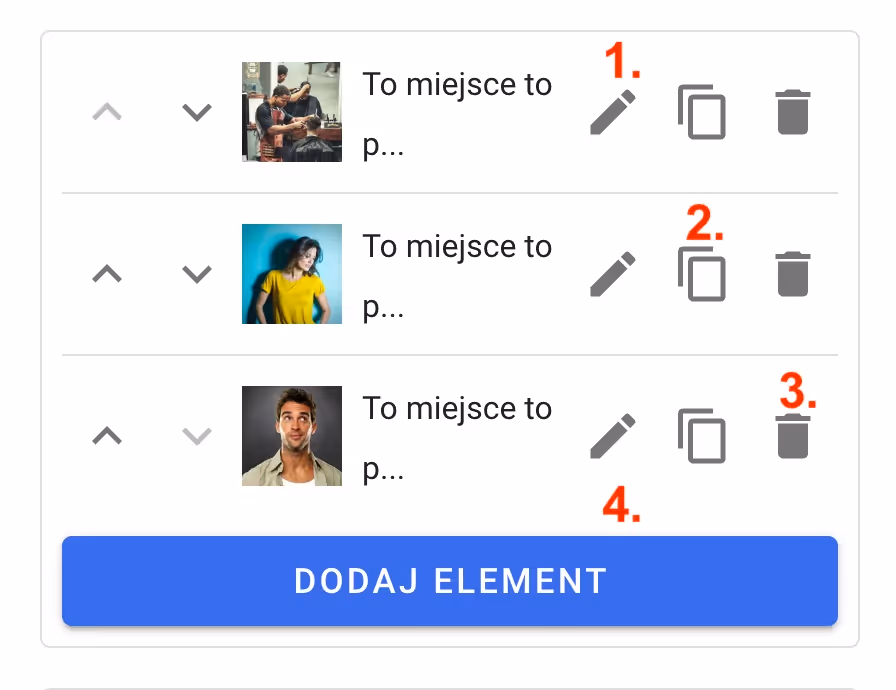Edit the surprised man item
This screenshot has width=896, height=690.
click(x=612, y=436)
